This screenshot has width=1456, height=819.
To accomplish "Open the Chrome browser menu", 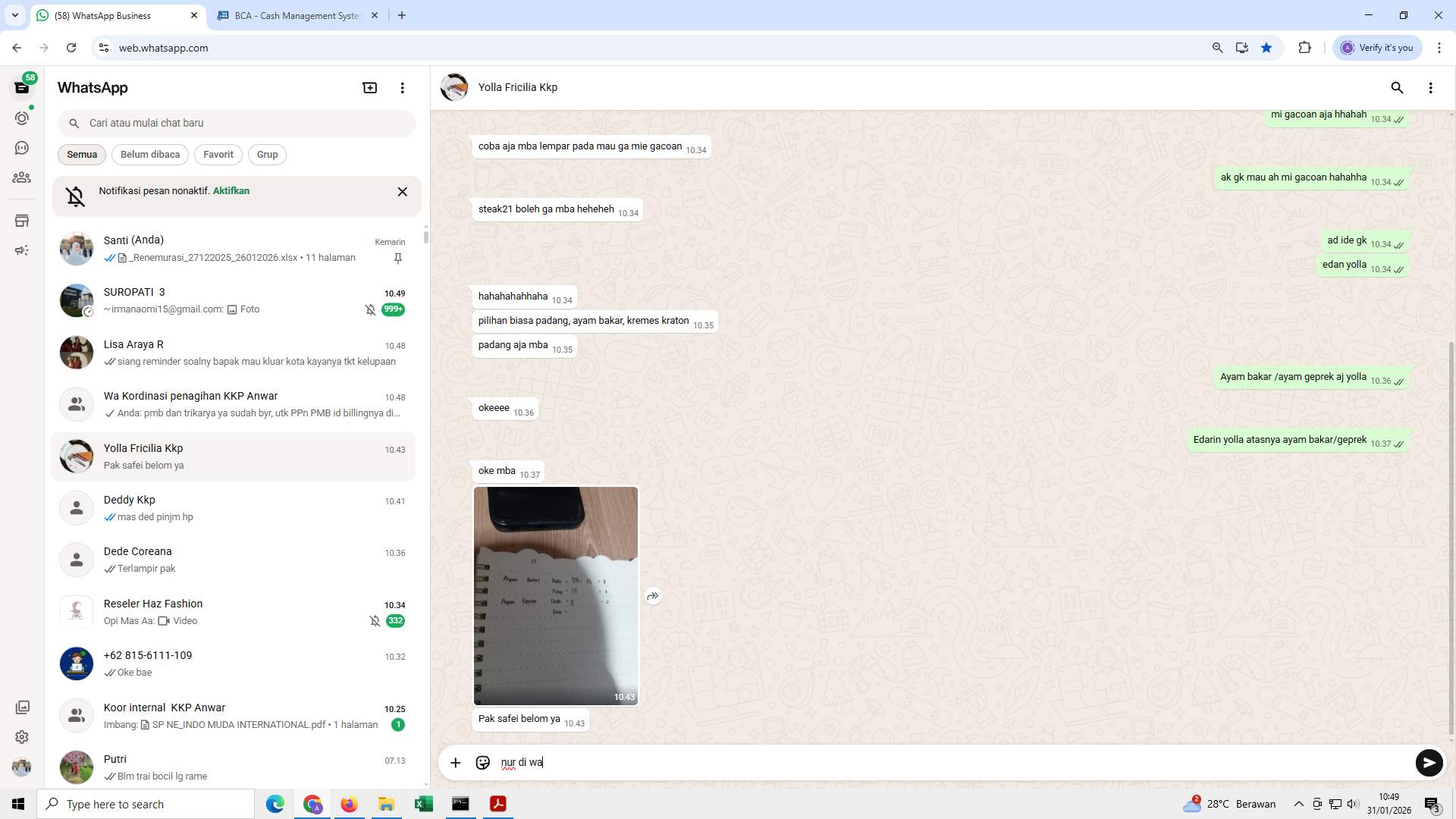I will (1440, 47).
